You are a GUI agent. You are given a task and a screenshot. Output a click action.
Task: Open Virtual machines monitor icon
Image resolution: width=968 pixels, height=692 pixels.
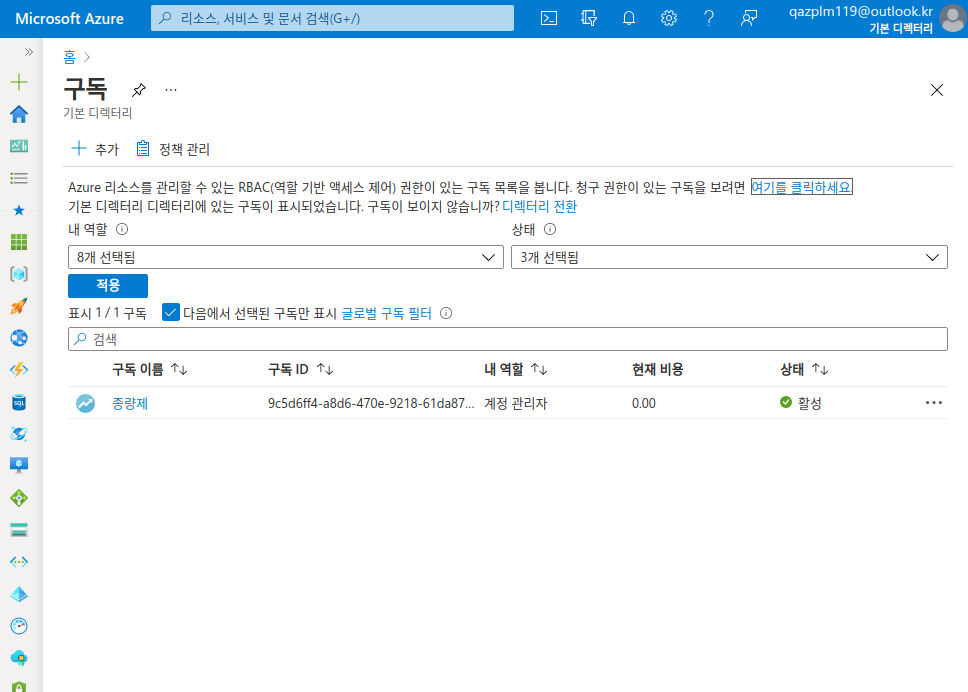pos(19,465)
